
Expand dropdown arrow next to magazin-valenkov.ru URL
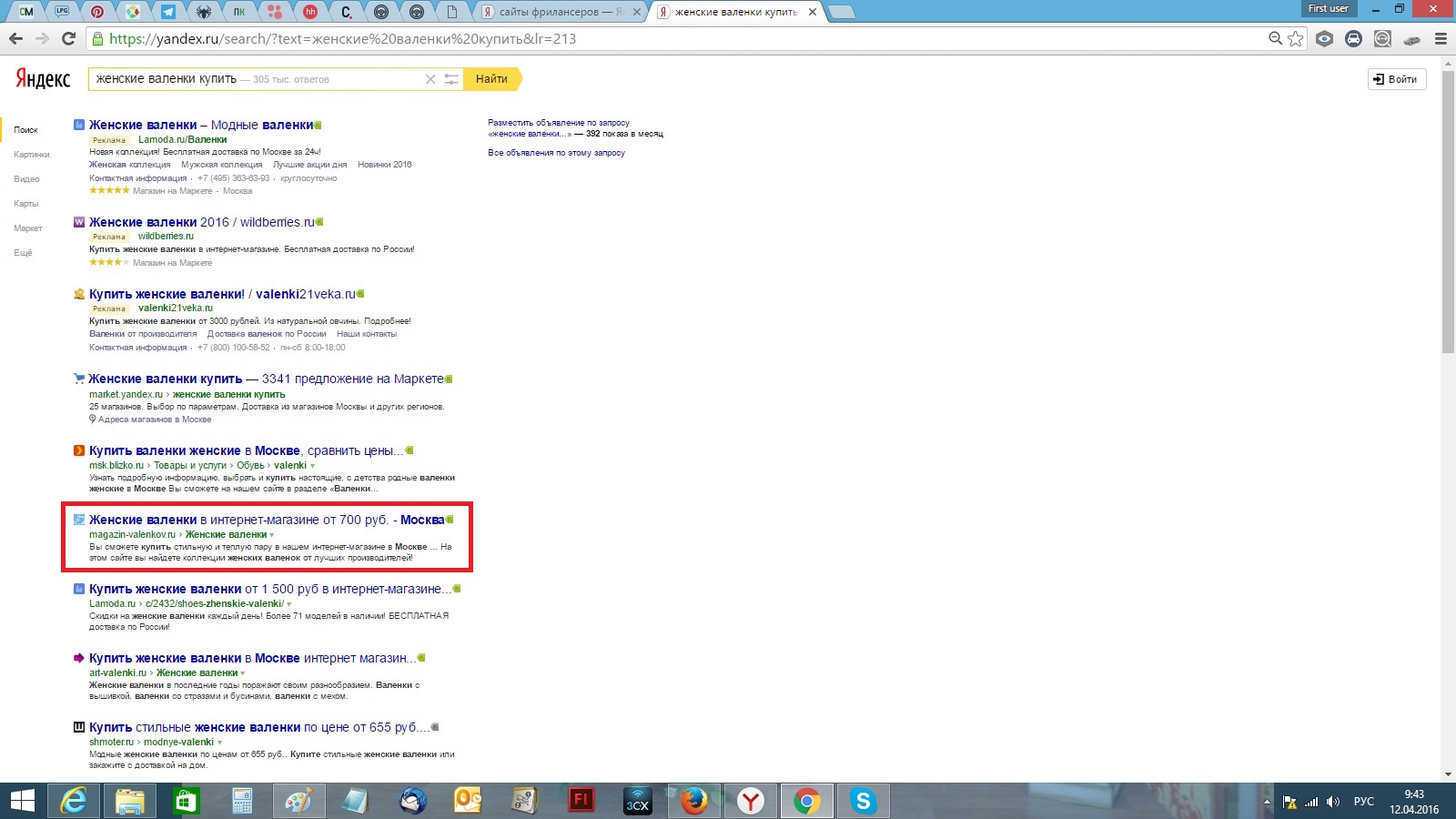click(x=272, y=535)
